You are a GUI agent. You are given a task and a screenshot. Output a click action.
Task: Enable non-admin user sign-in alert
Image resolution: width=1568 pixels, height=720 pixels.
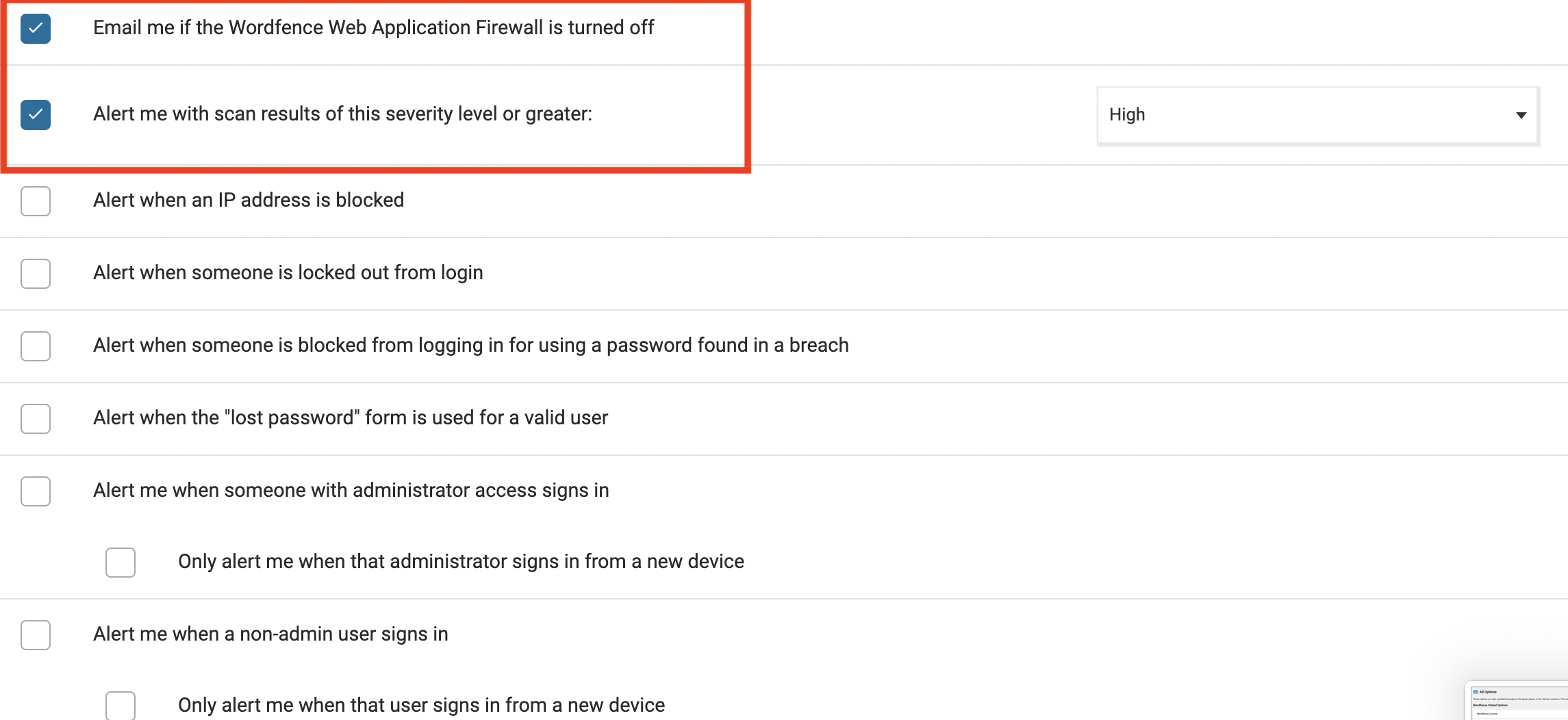(x=36, y=635)
